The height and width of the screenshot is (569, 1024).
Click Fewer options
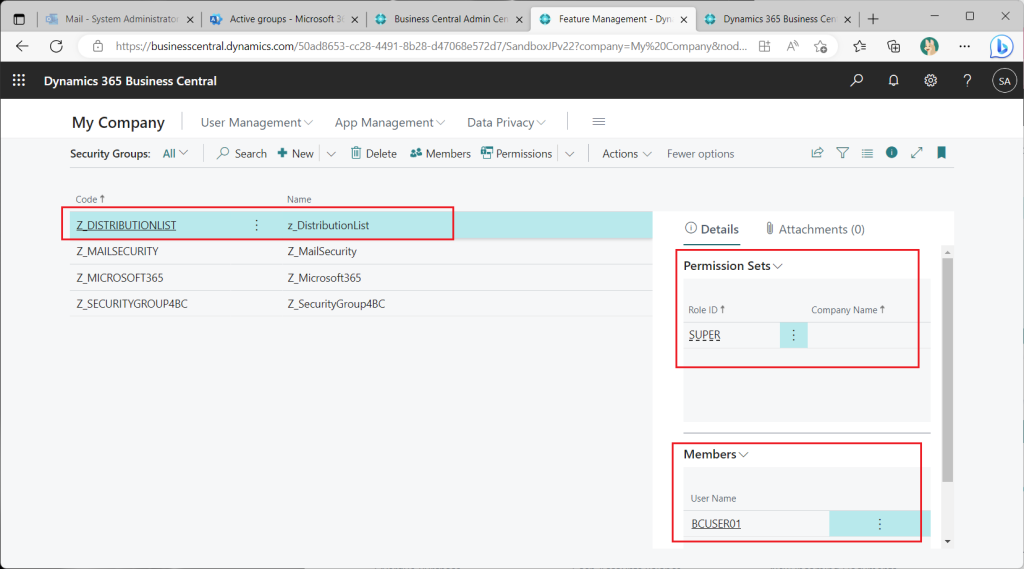(700, 154)
